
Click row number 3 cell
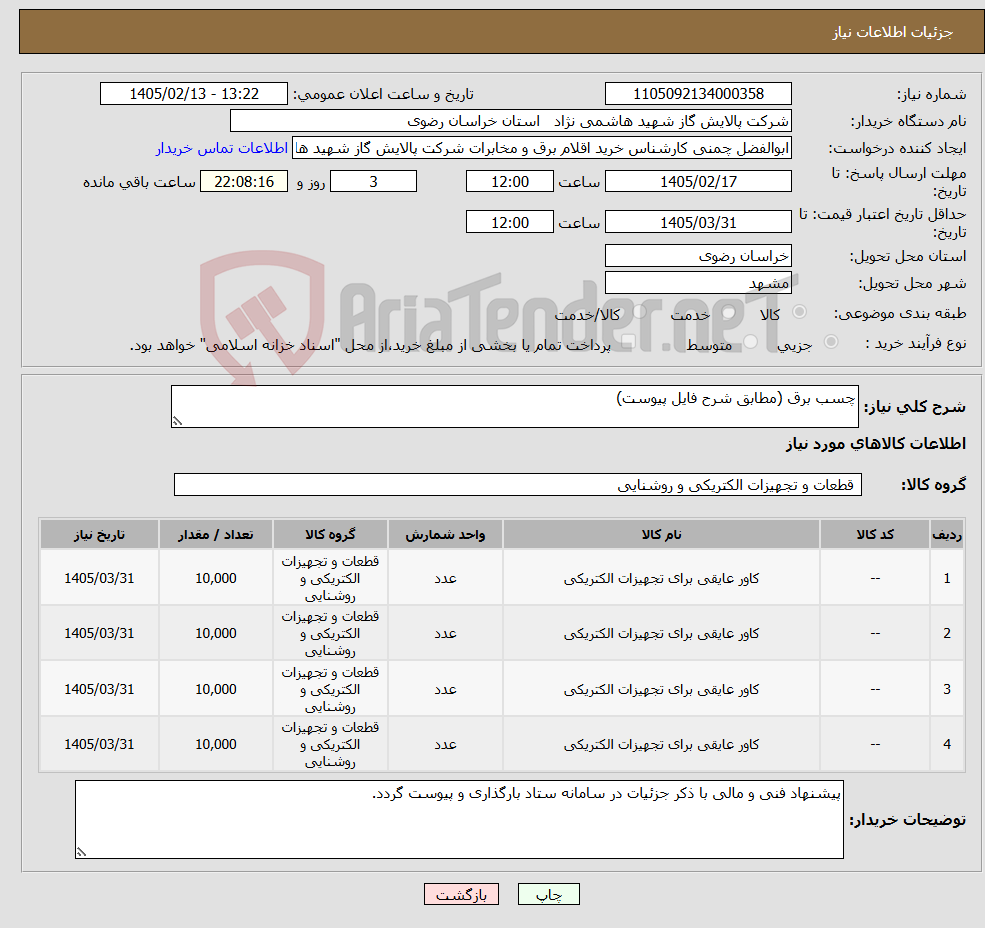pos(947,689)
